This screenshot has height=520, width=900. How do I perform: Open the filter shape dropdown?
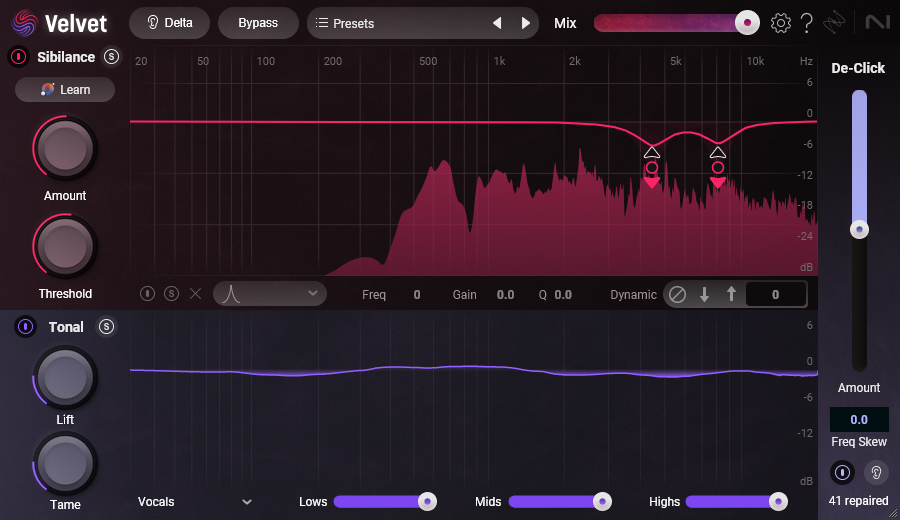click(270, 294)
